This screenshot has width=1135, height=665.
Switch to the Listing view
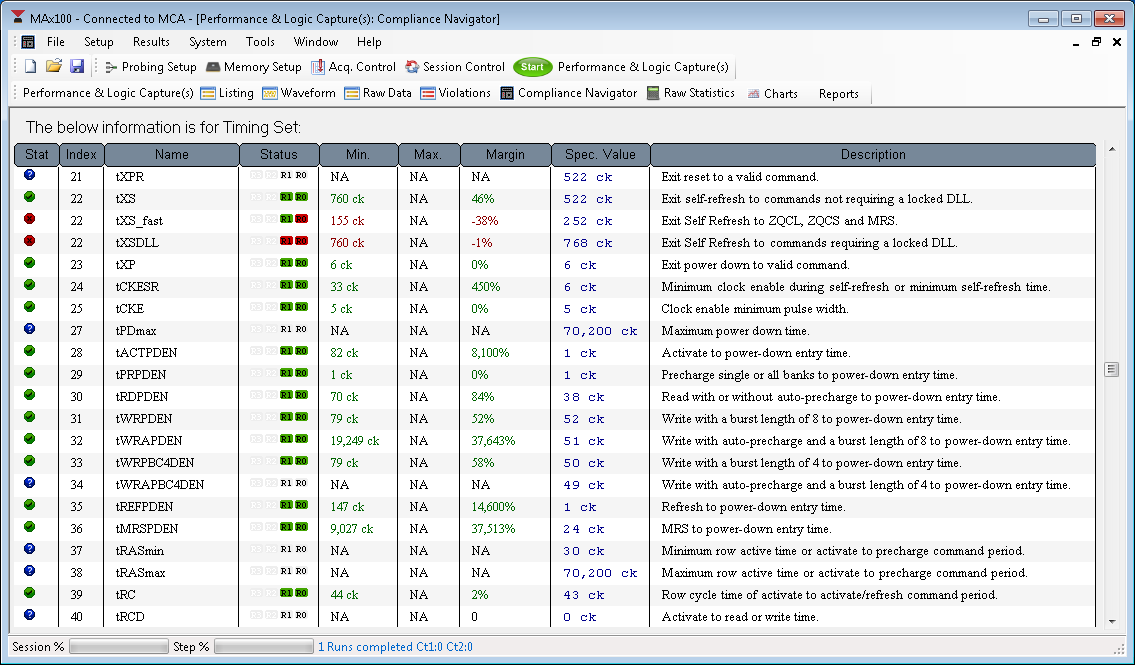pyautogui.click(x=227, y=93)
